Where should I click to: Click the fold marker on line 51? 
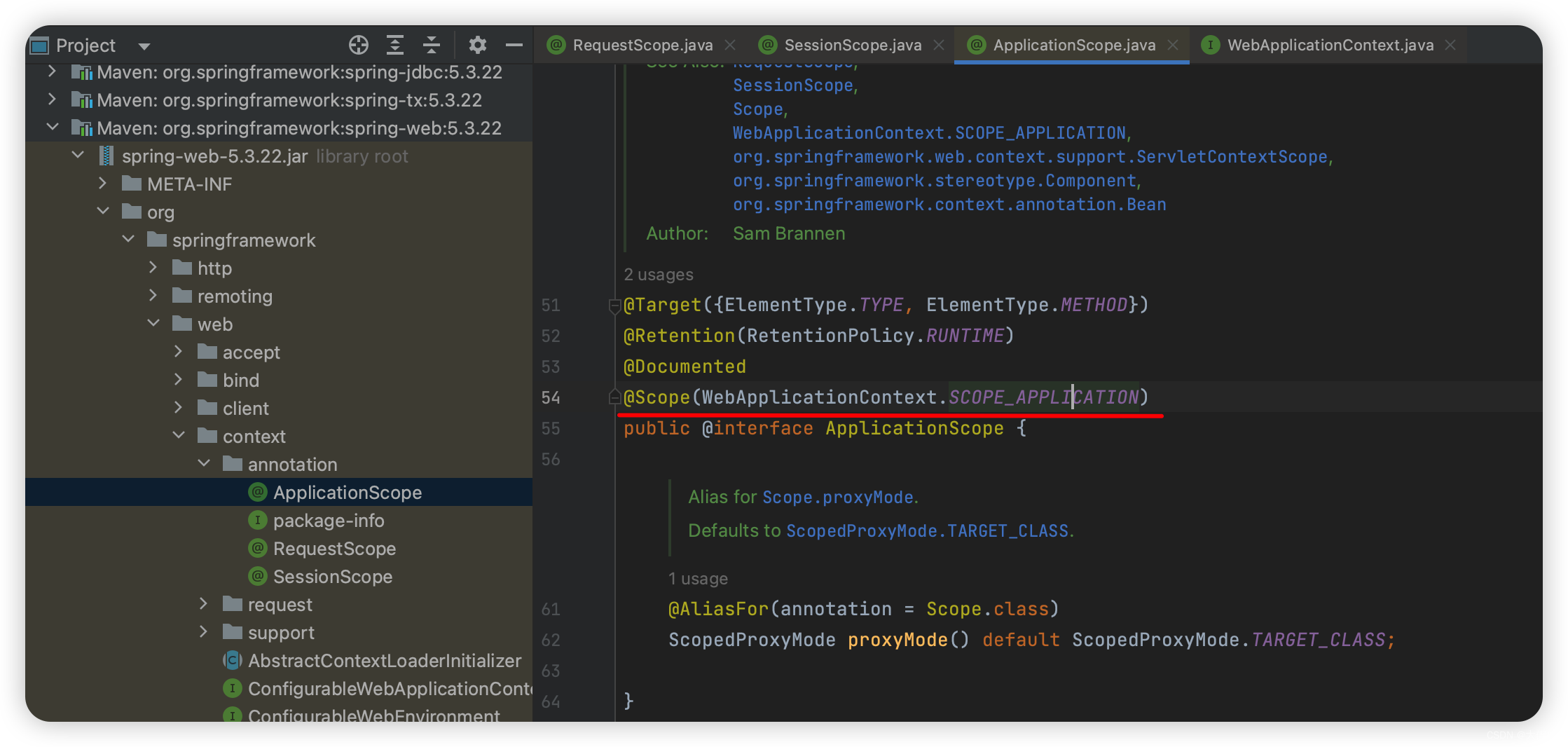pyautogui.click(x=614, y=306)
